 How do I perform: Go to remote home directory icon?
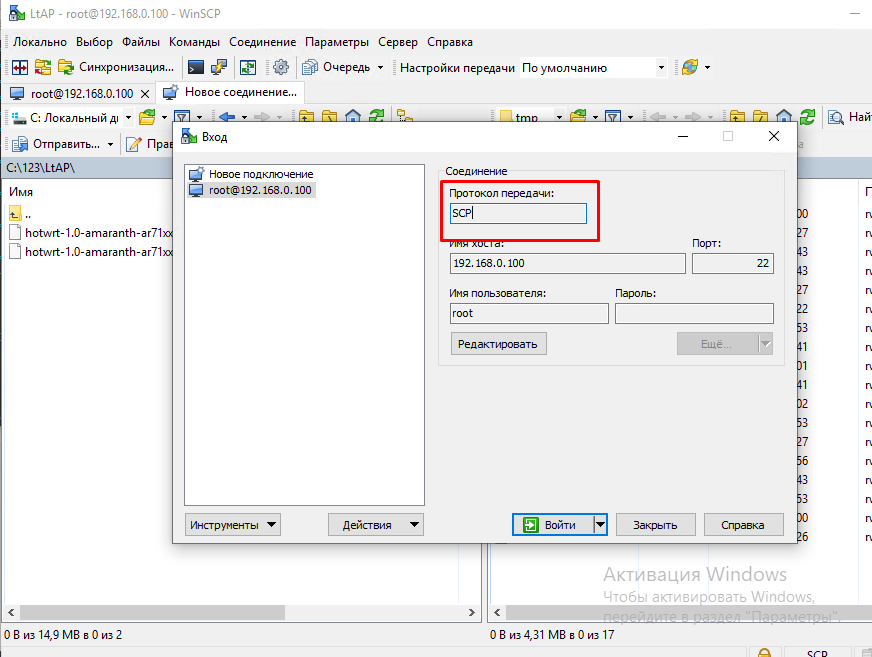coord(784,117)
